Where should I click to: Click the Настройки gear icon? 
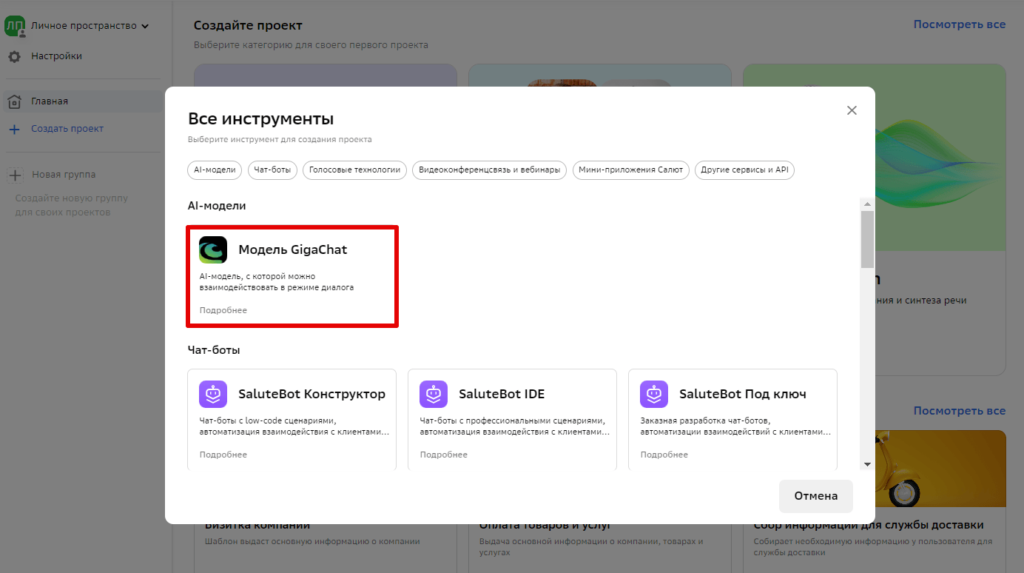14,57
